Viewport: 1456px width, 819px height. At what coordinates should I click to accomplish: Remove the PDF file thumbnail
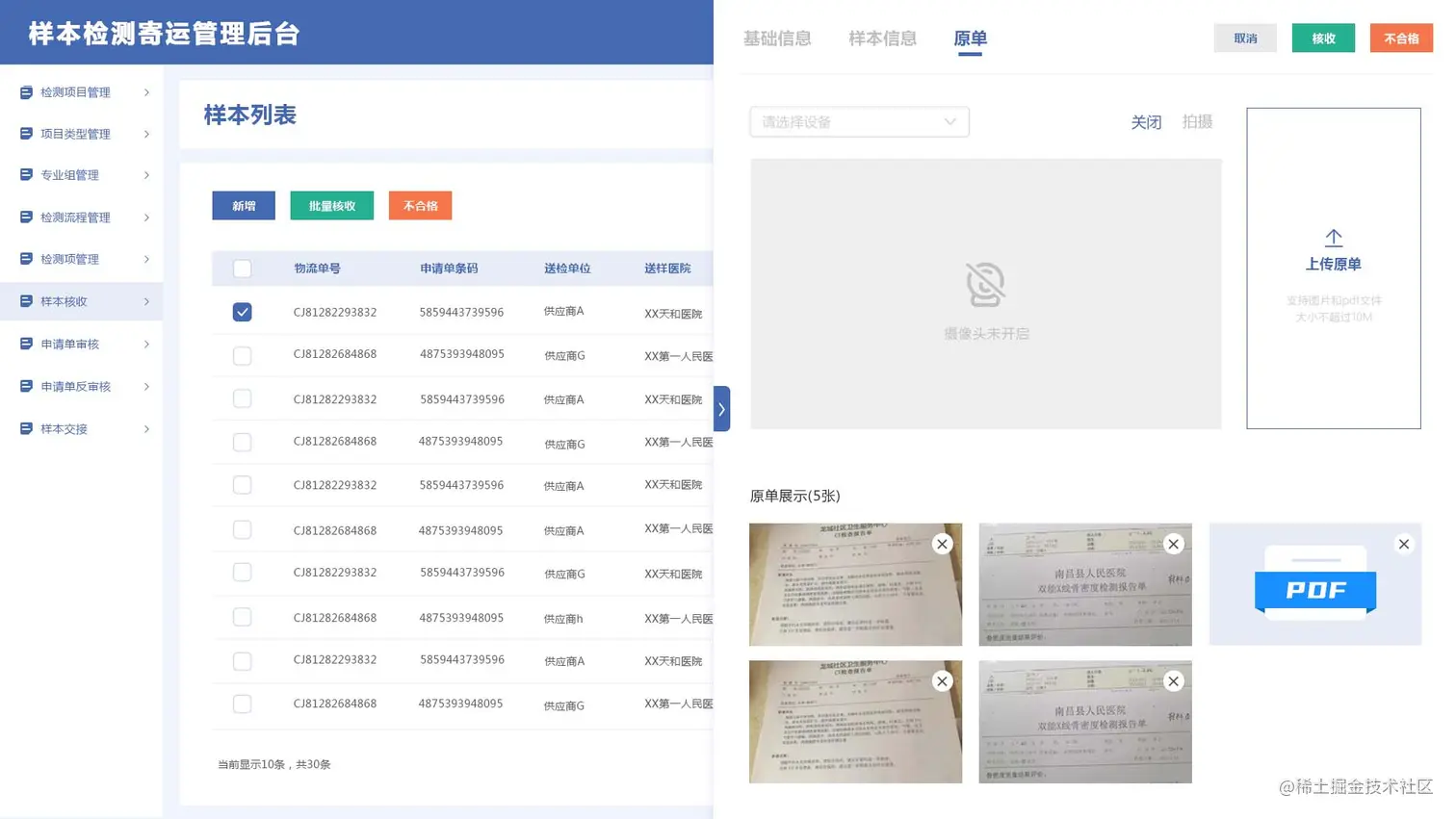tap(1404, 544)
